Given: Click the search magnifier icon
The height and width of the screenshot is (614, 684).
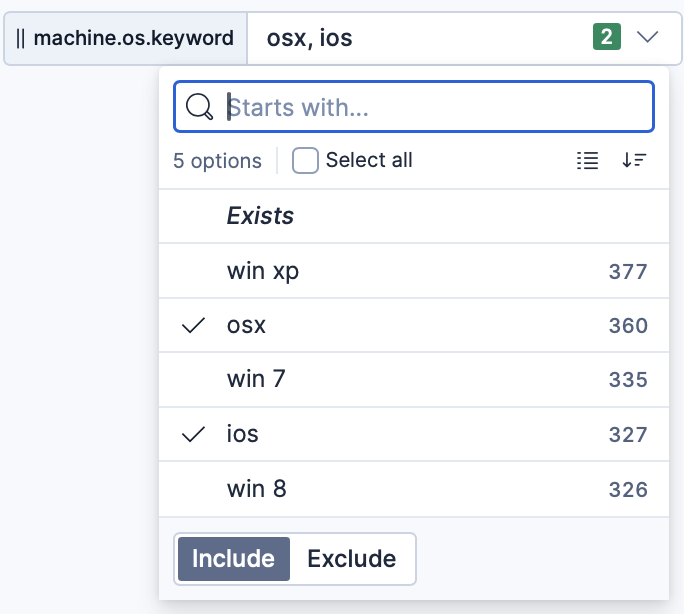Looking at the screenshot, I should pos(200,107).
